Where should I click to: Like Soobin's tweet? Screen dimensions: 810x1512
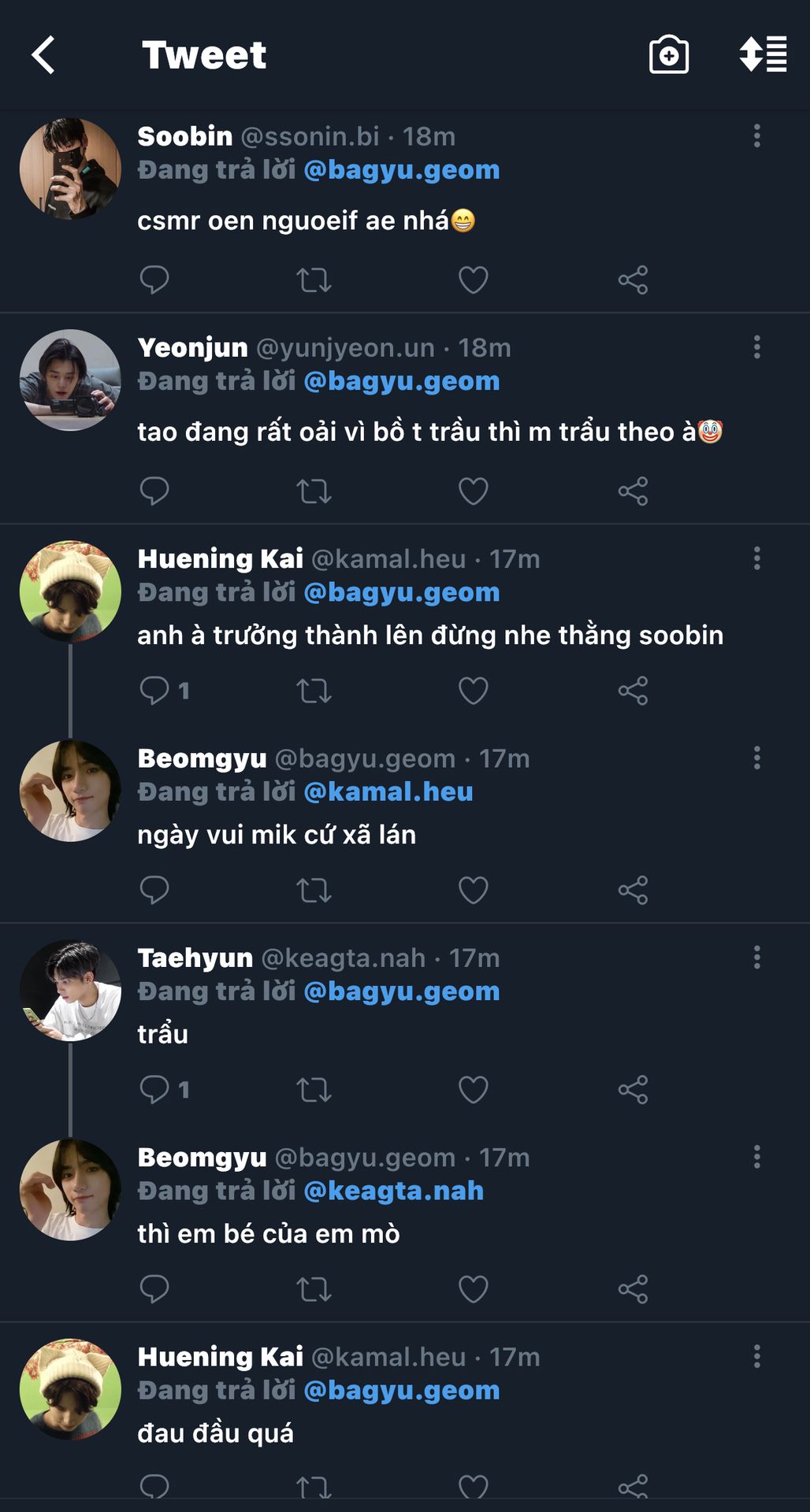point(473,280)
